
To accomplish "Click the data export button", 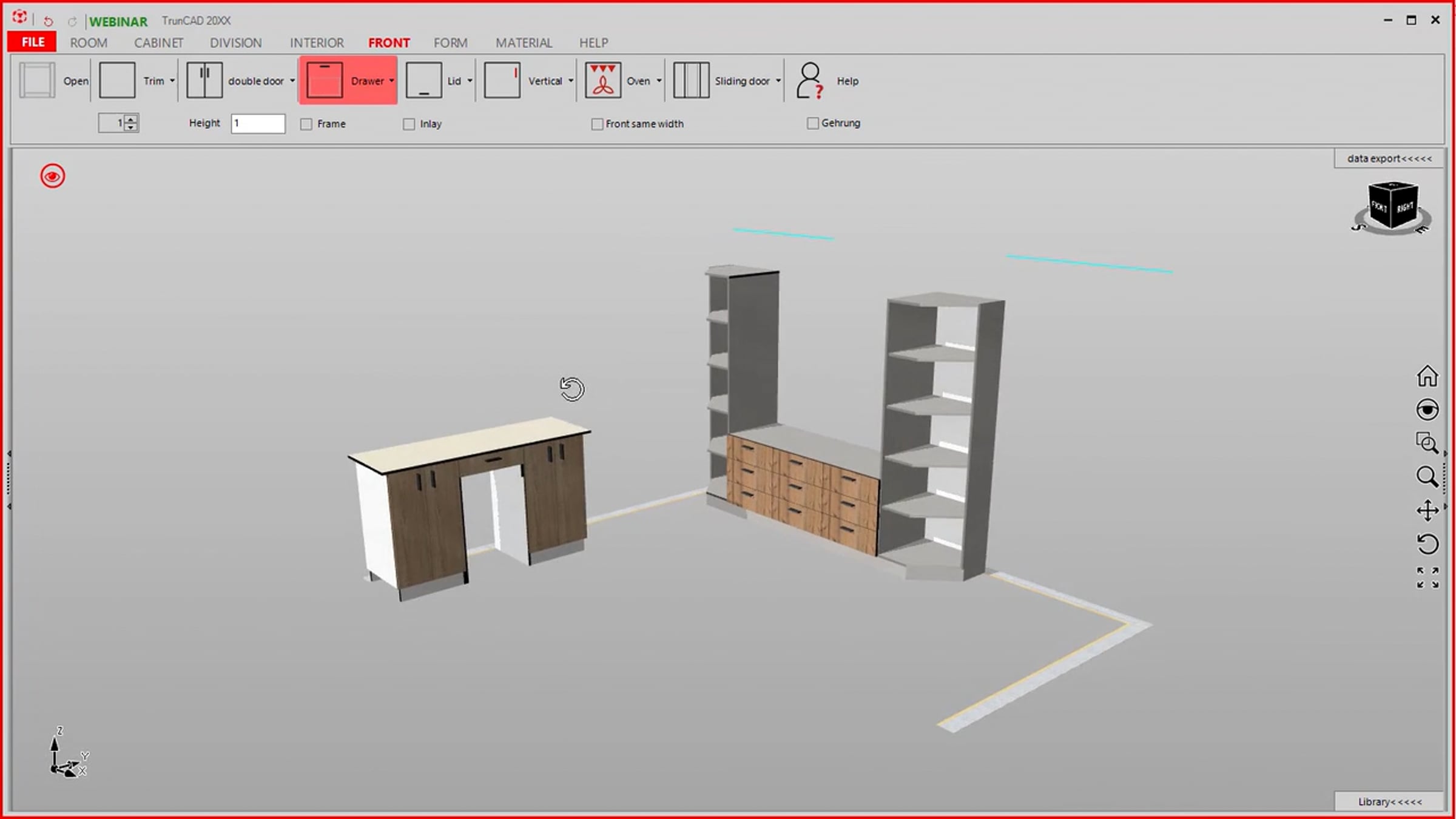I will tap(1389, 158).
